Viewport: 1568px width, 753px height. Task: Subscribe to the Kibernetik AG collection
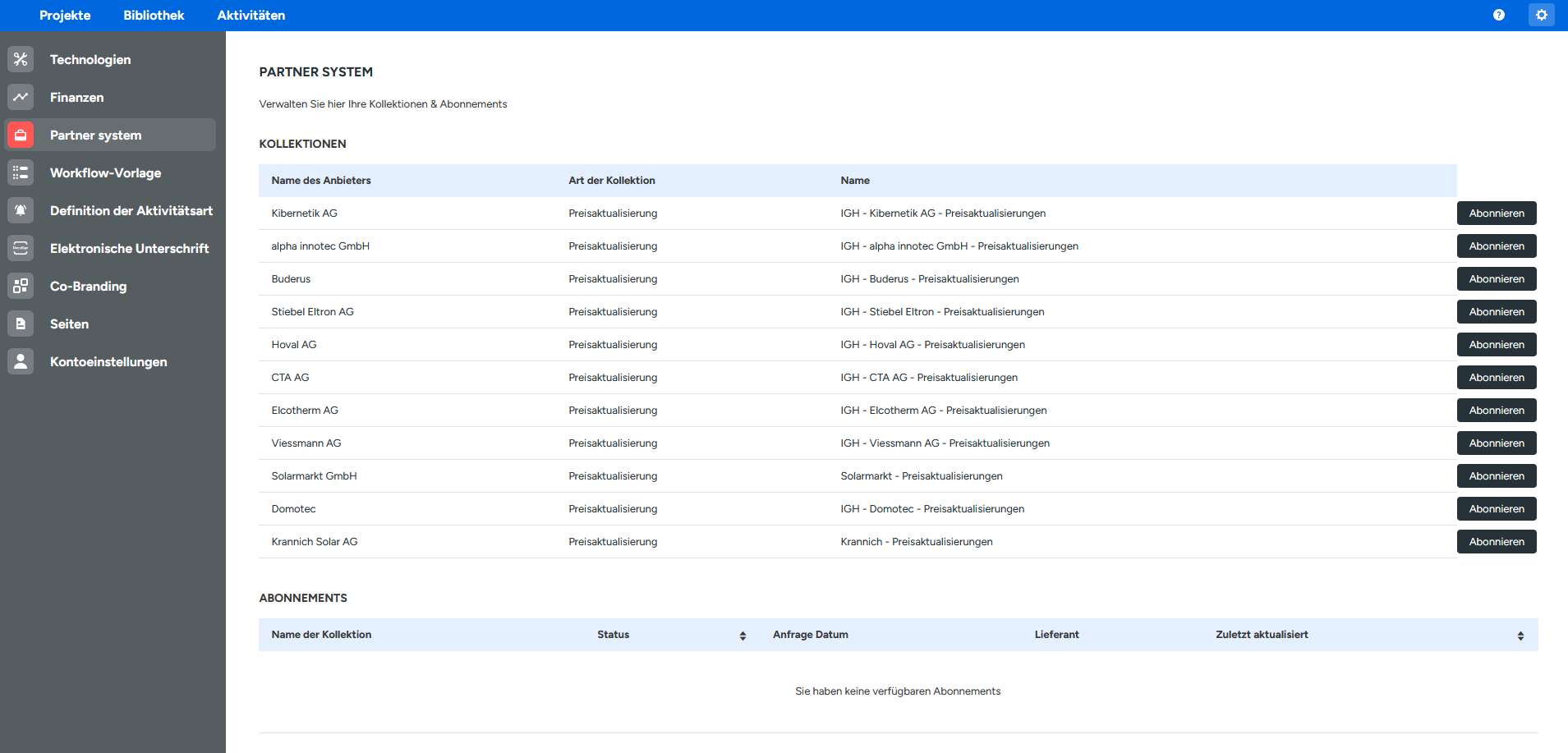(1496, 214)
